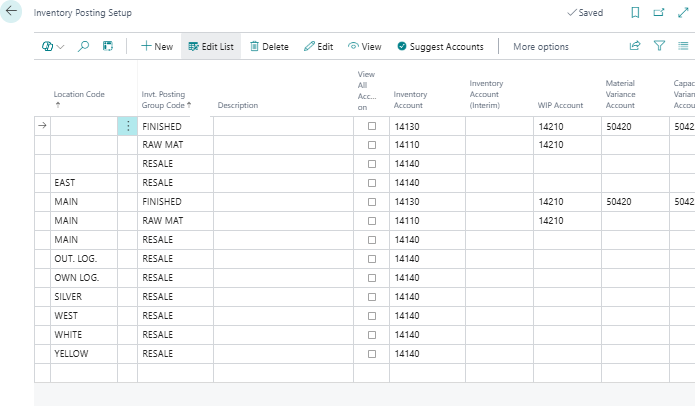Open the search magnifier icon
This screenshot has height=406, width=695.
coord(83,46)
